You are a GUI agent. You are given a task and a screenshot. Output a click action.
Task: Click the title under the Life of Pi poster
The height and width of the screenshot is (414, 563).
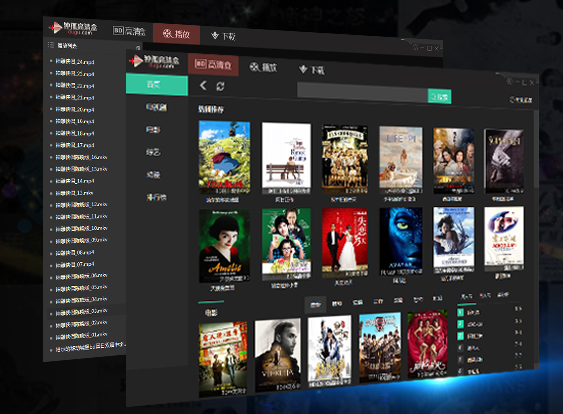pos(400,199)
